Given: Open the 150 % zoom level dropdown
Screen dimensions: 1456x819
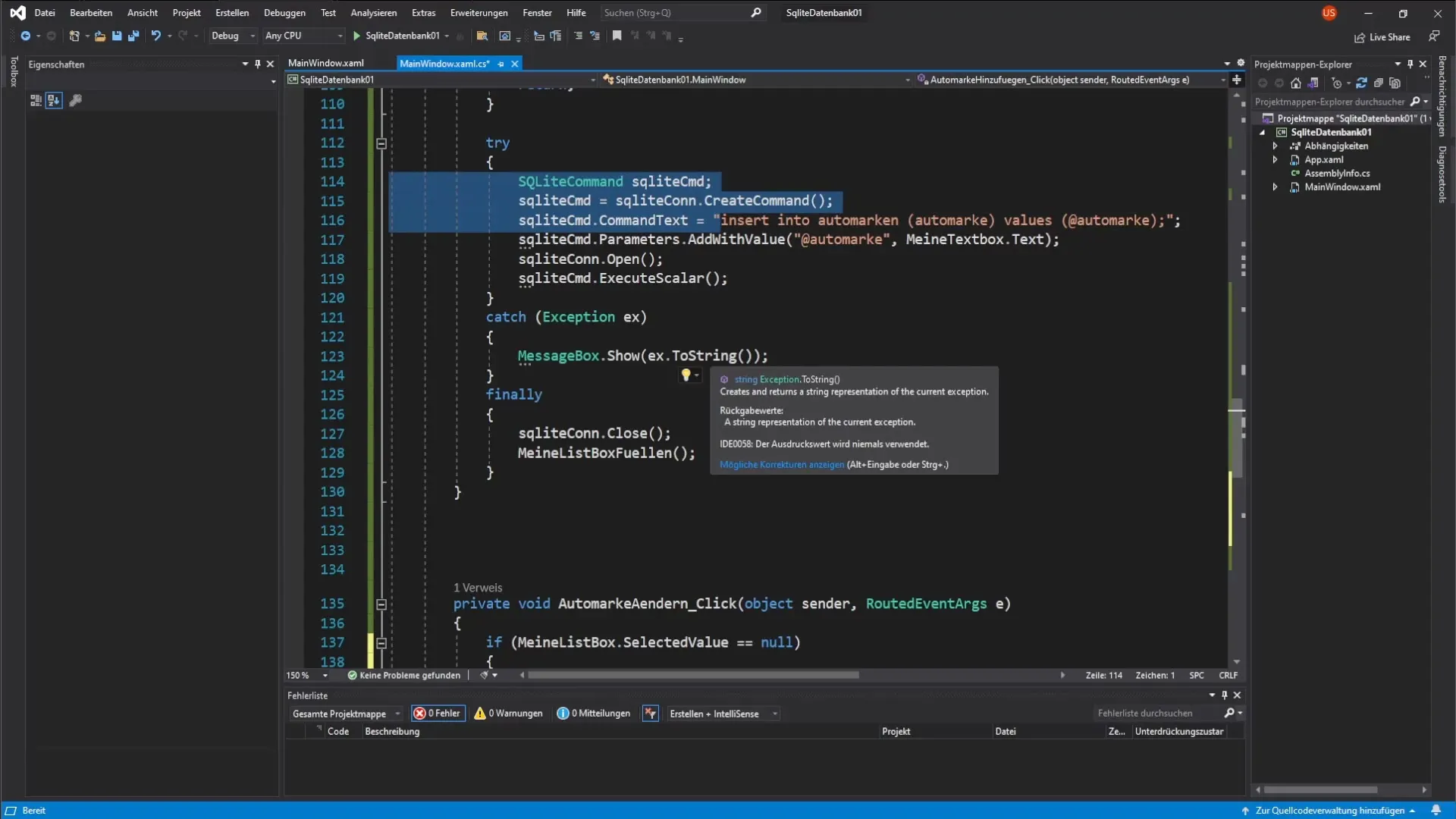Looking at the screenshot, I should coord(307,676).
